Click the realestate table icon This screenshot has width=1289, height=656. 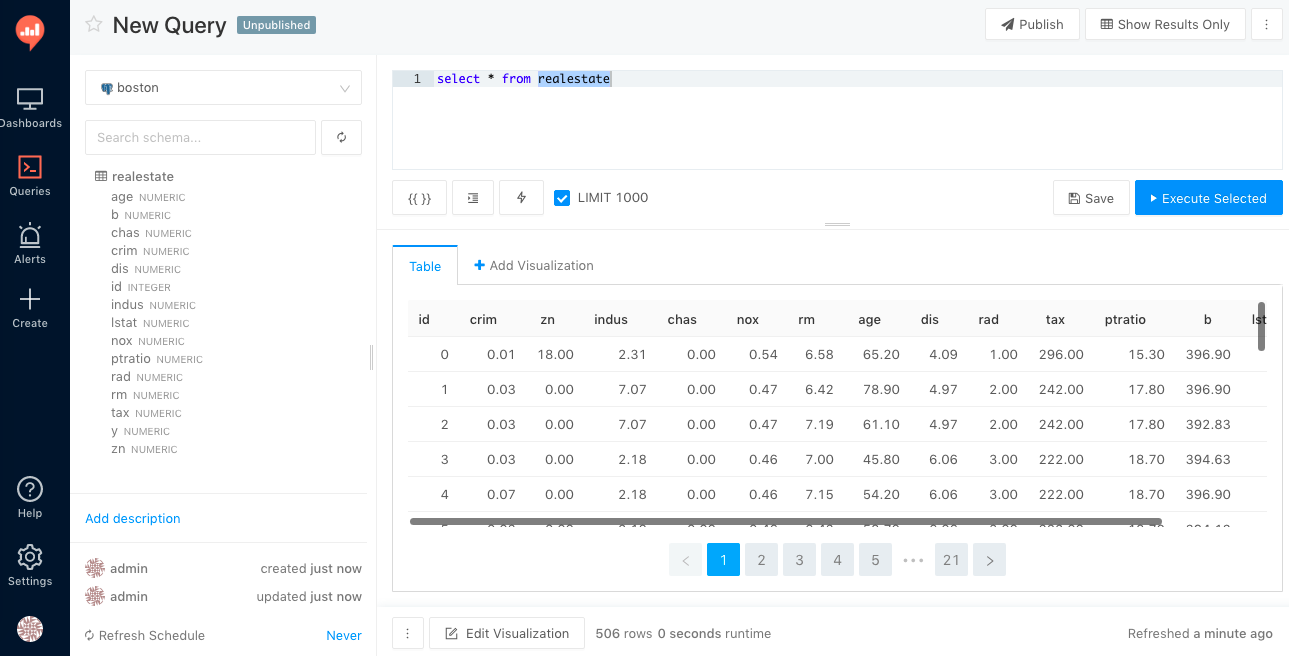point(101,177)
